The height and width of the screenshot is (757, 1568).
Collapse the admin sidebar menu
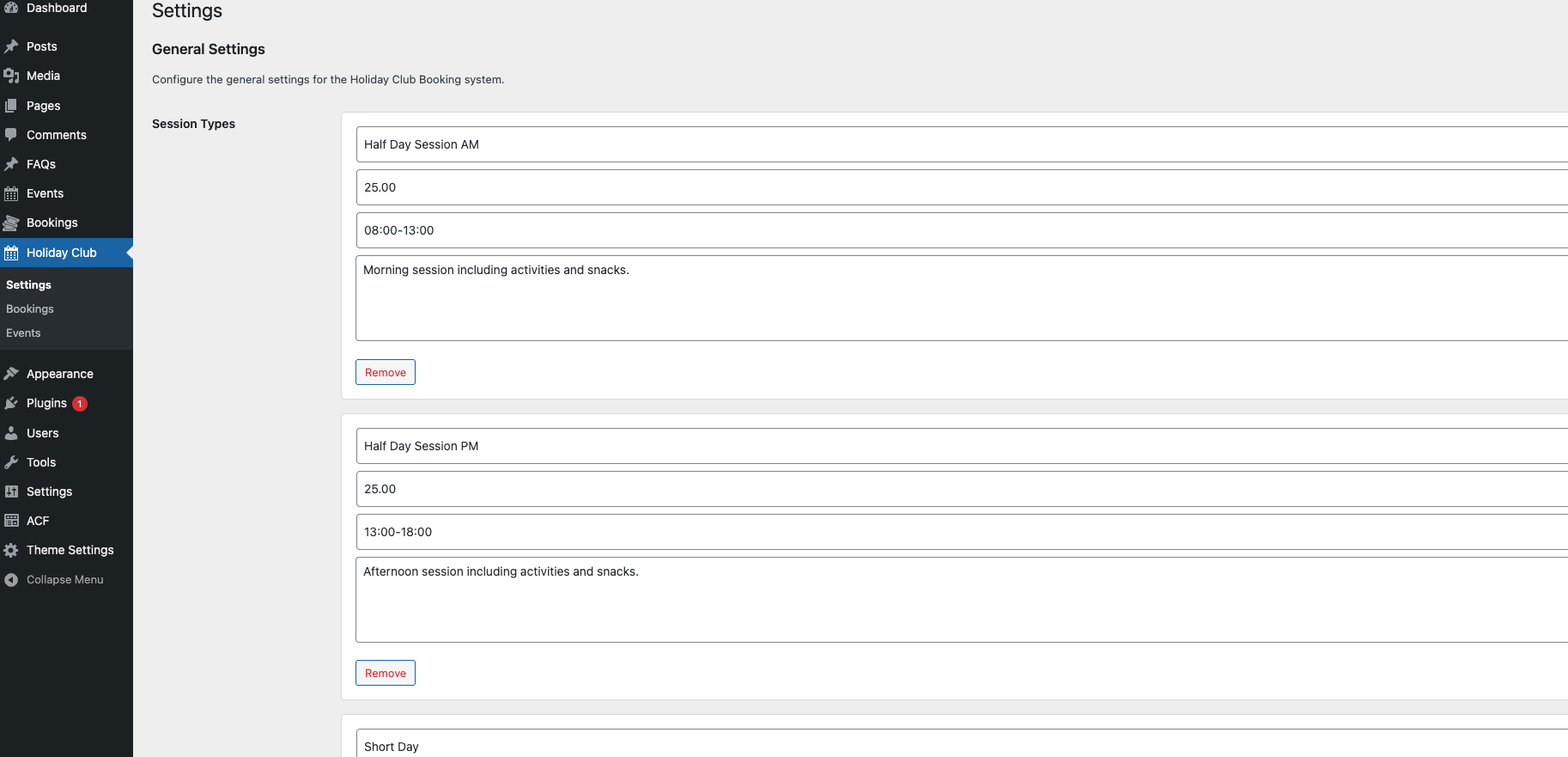click(66, 580)
